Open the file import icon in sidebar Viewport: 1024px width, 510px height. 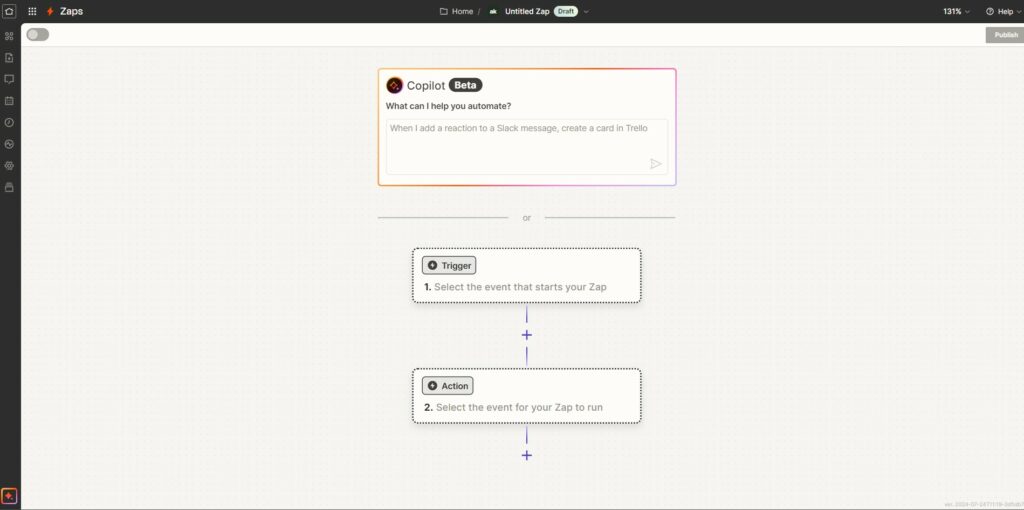click(x=9, y=57)
